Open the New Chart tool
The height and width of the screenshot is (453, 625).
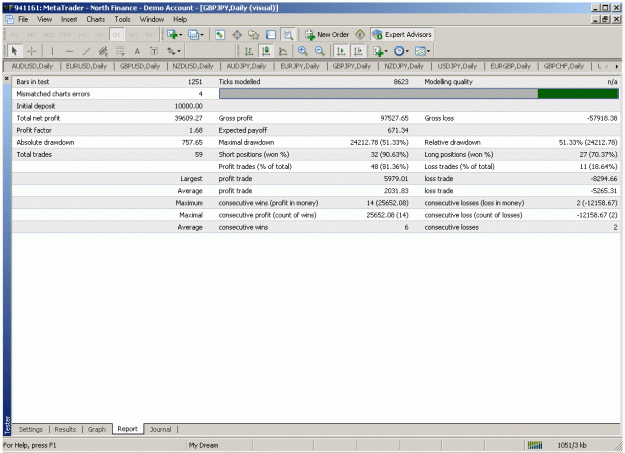[172, 35]
